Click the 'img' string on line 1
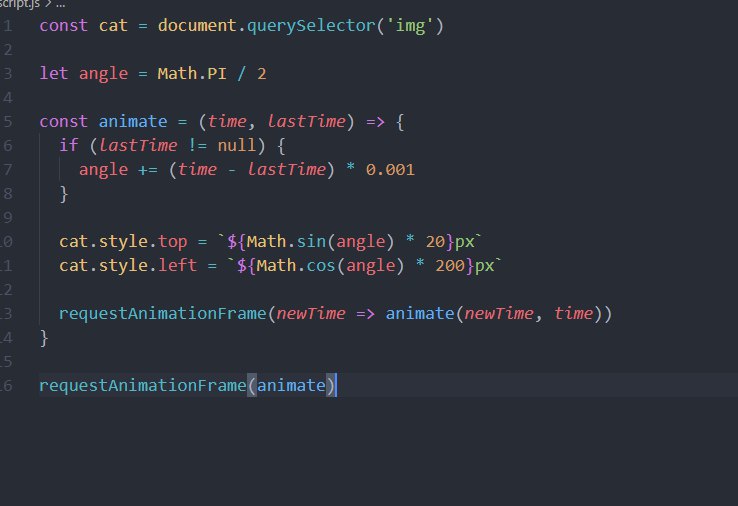This screenshot has width=738, height=506. pyautogui.click(x=410, y=25)
